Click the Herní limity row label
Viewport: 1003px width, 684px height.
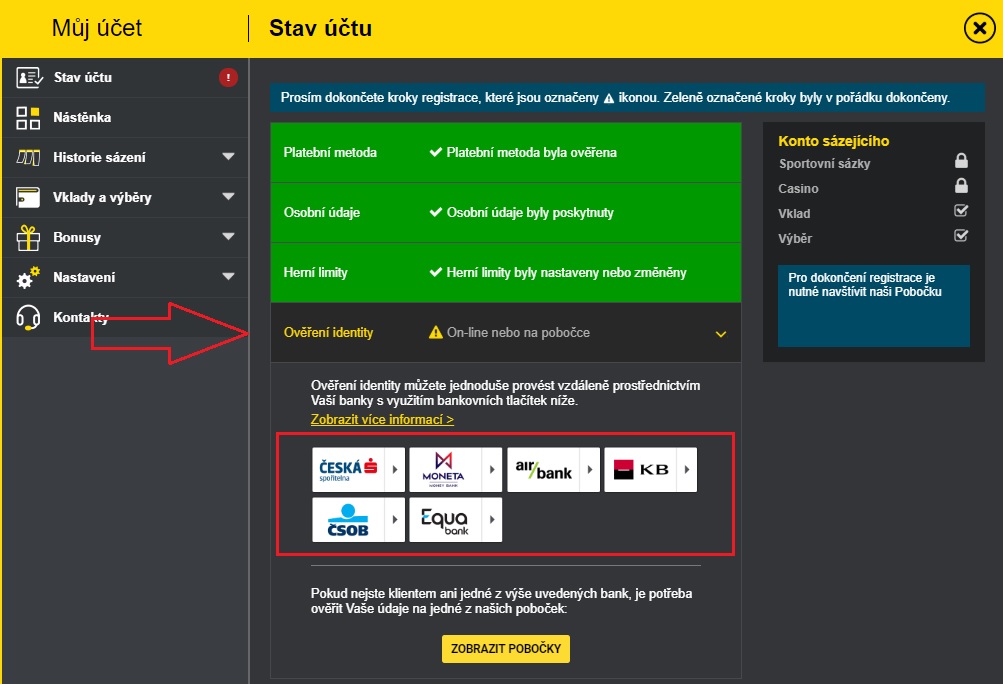[315, 273]
